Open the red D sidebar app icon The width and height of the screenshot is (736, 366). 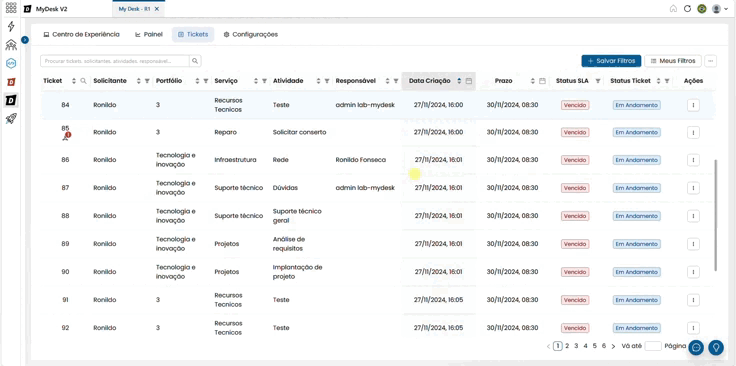click(11, 82)
